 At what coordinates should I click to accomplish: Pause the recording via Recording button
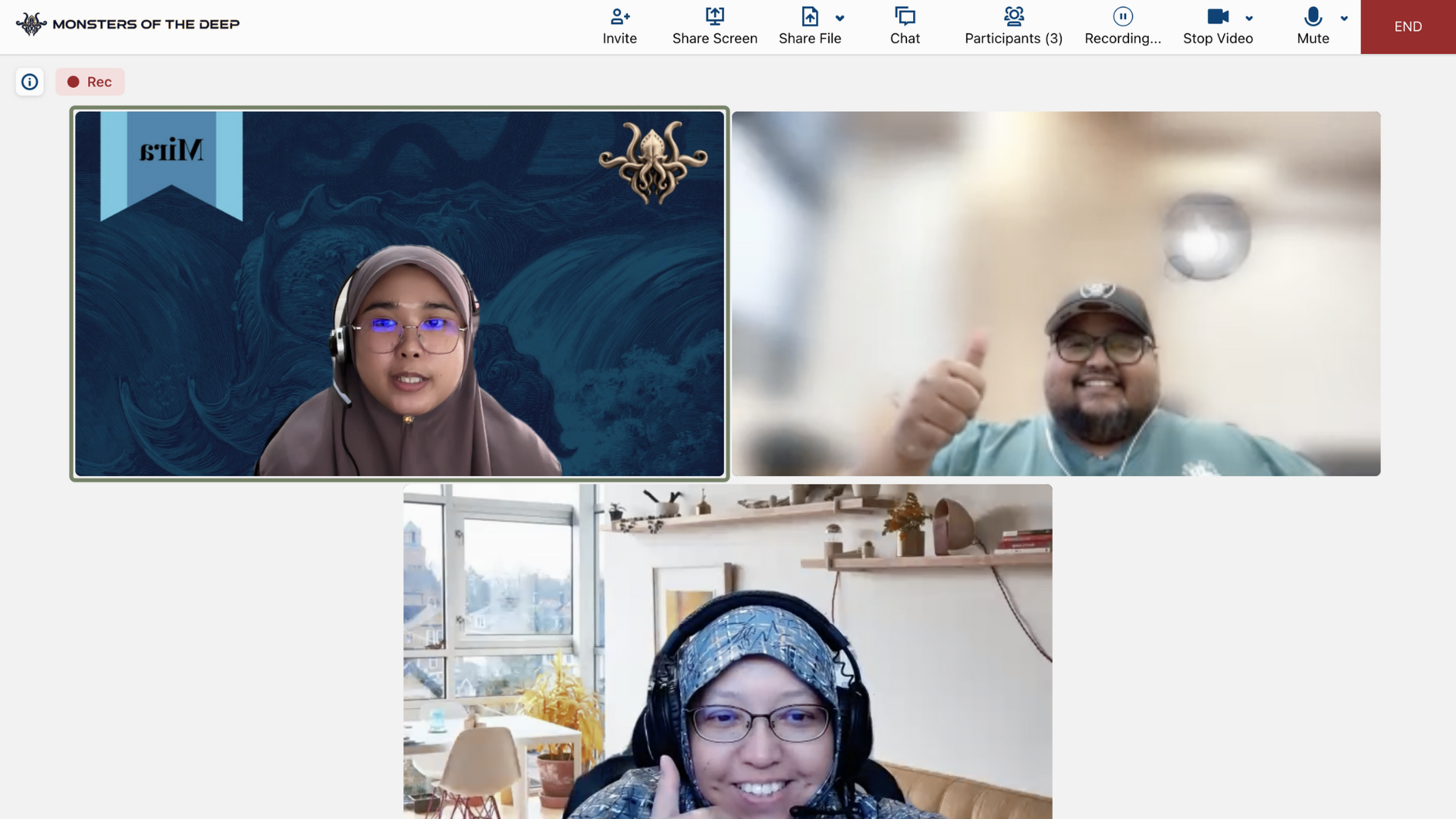click(x=1122, y=27)
